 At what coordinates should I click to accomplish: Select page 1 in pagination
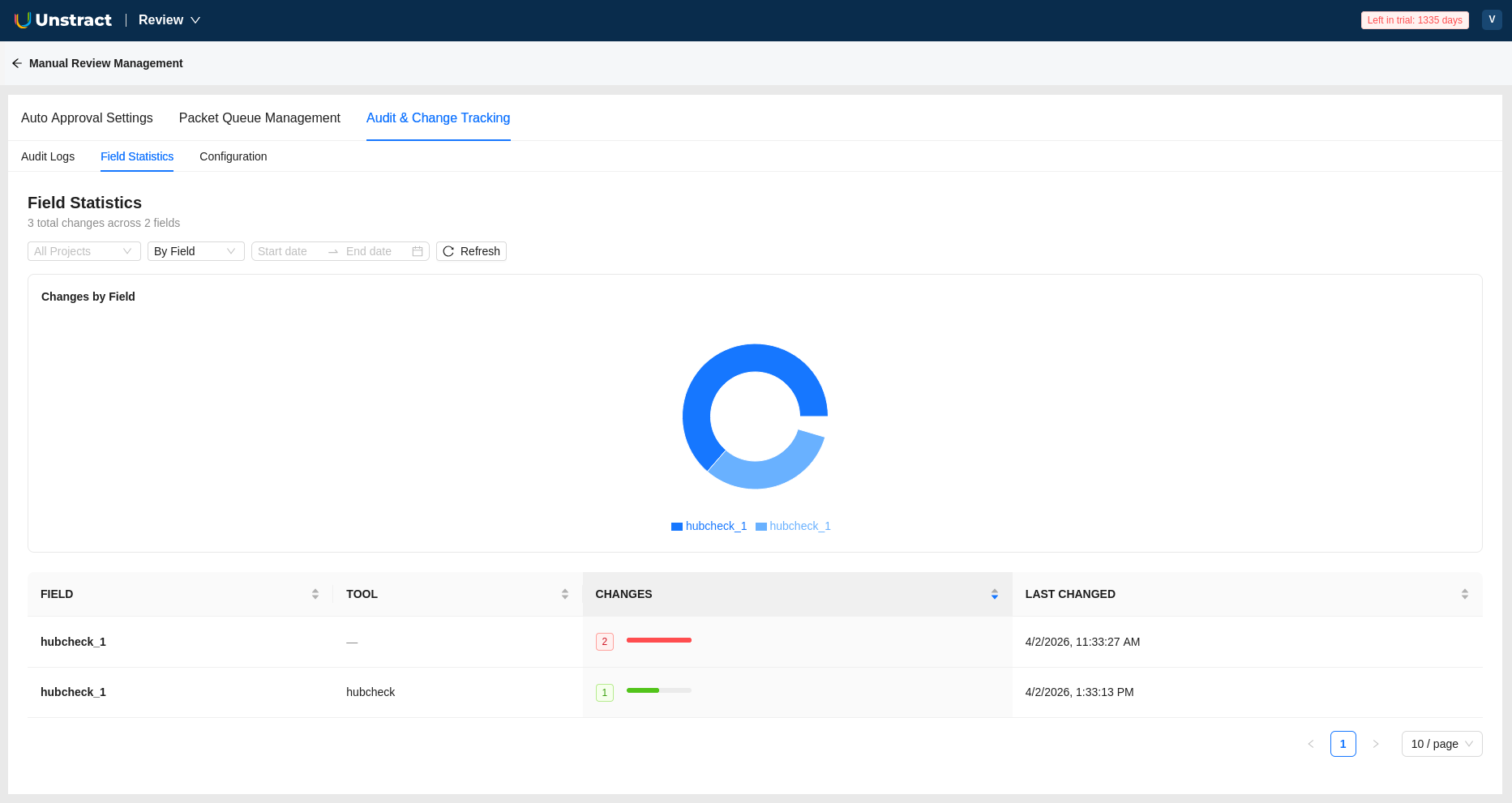(1343, 744)
